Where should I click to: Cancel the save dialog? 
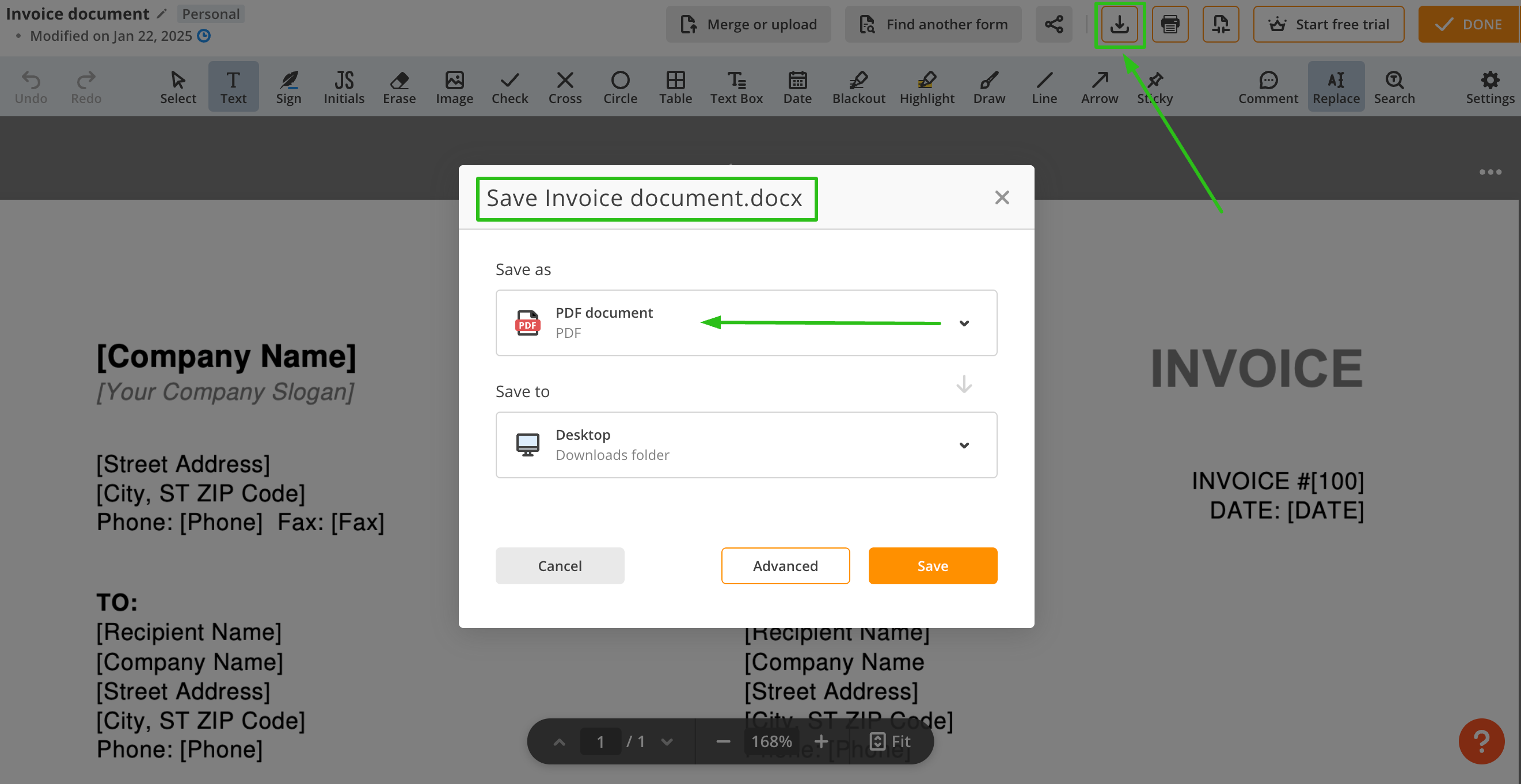coord(559,566)
